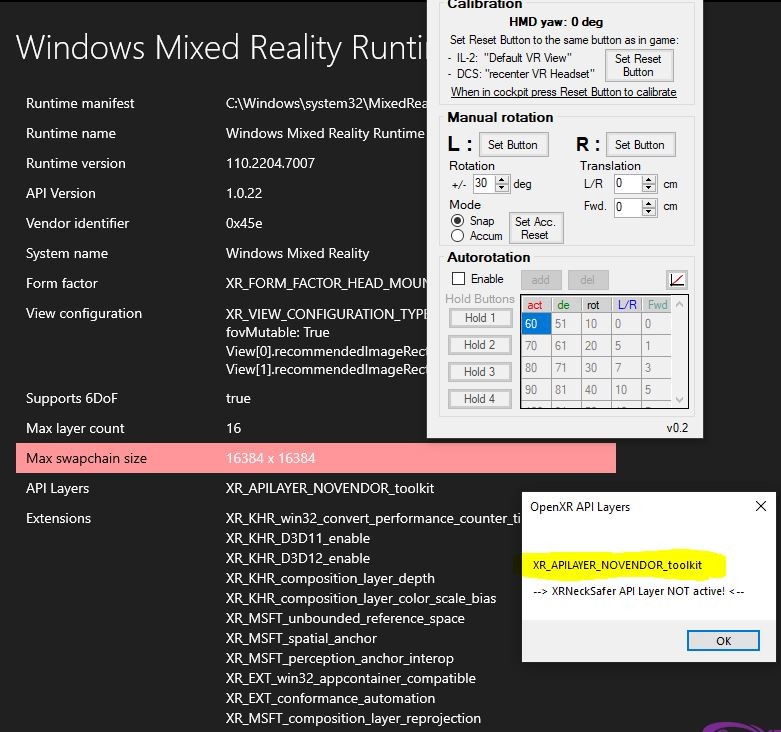Select the de cell with value 71
The image size is (781, 732).
point(566,367)
